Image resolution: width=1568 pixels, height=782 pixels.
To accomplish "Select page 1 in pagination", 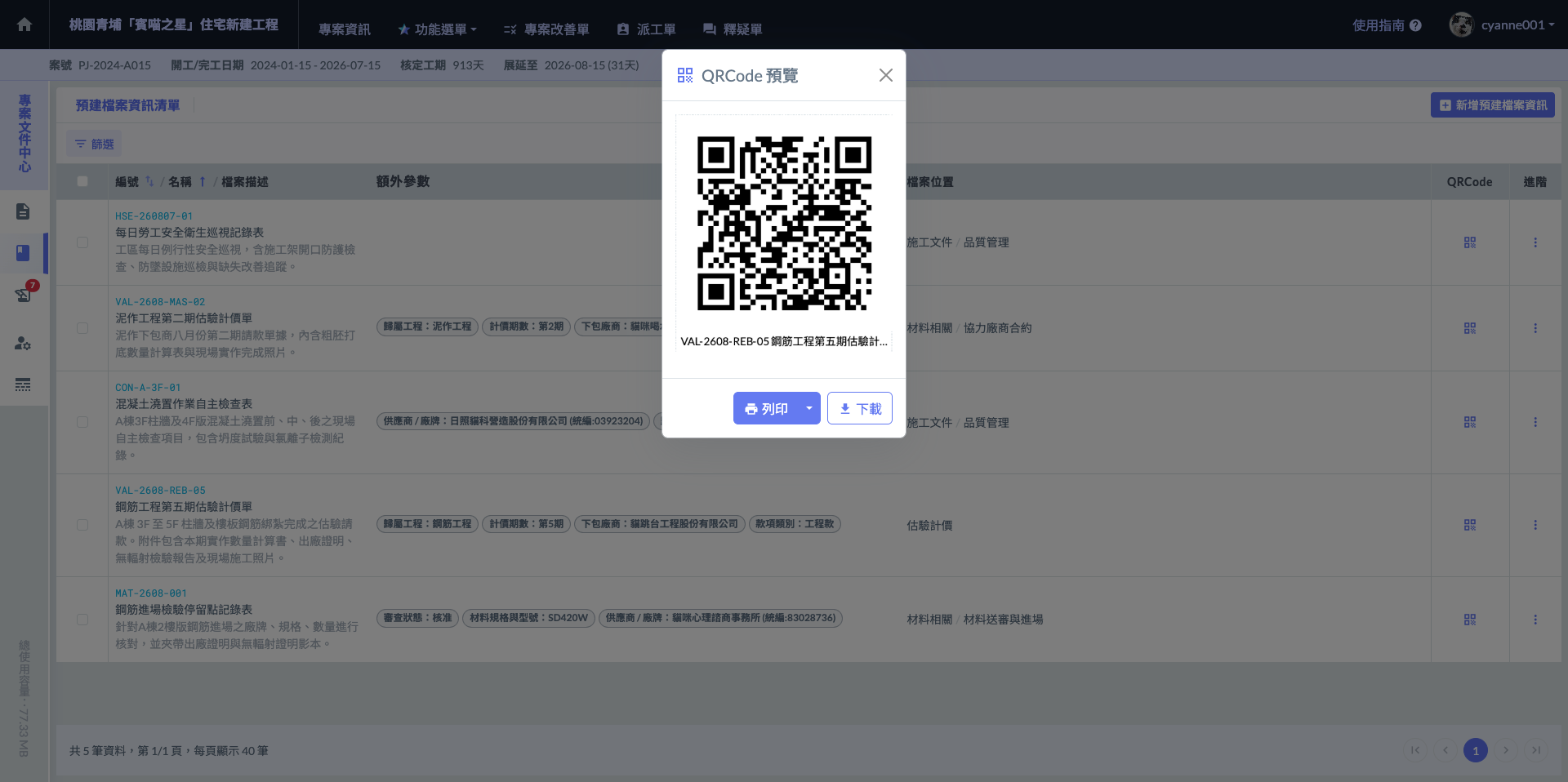I will 1476,750.
